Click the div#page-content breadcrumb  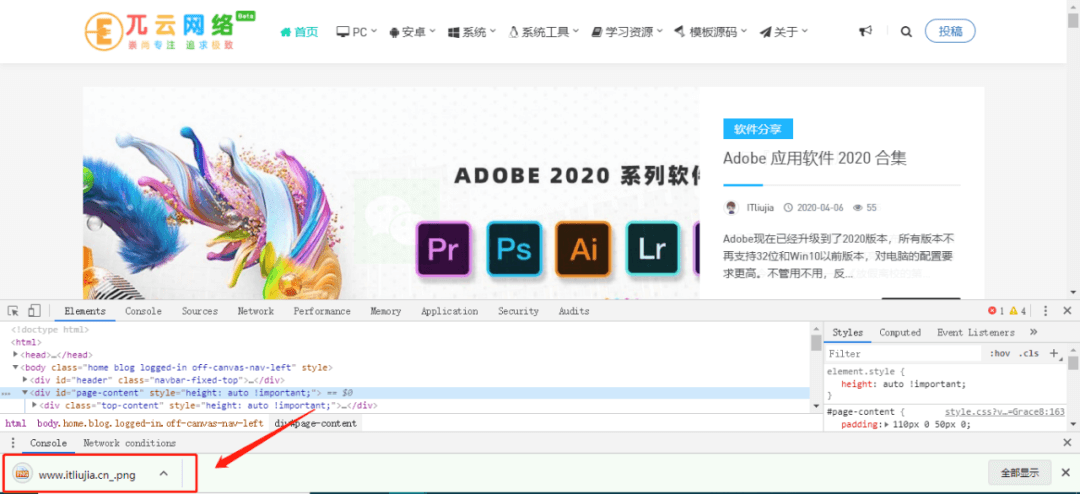[315, 423]
